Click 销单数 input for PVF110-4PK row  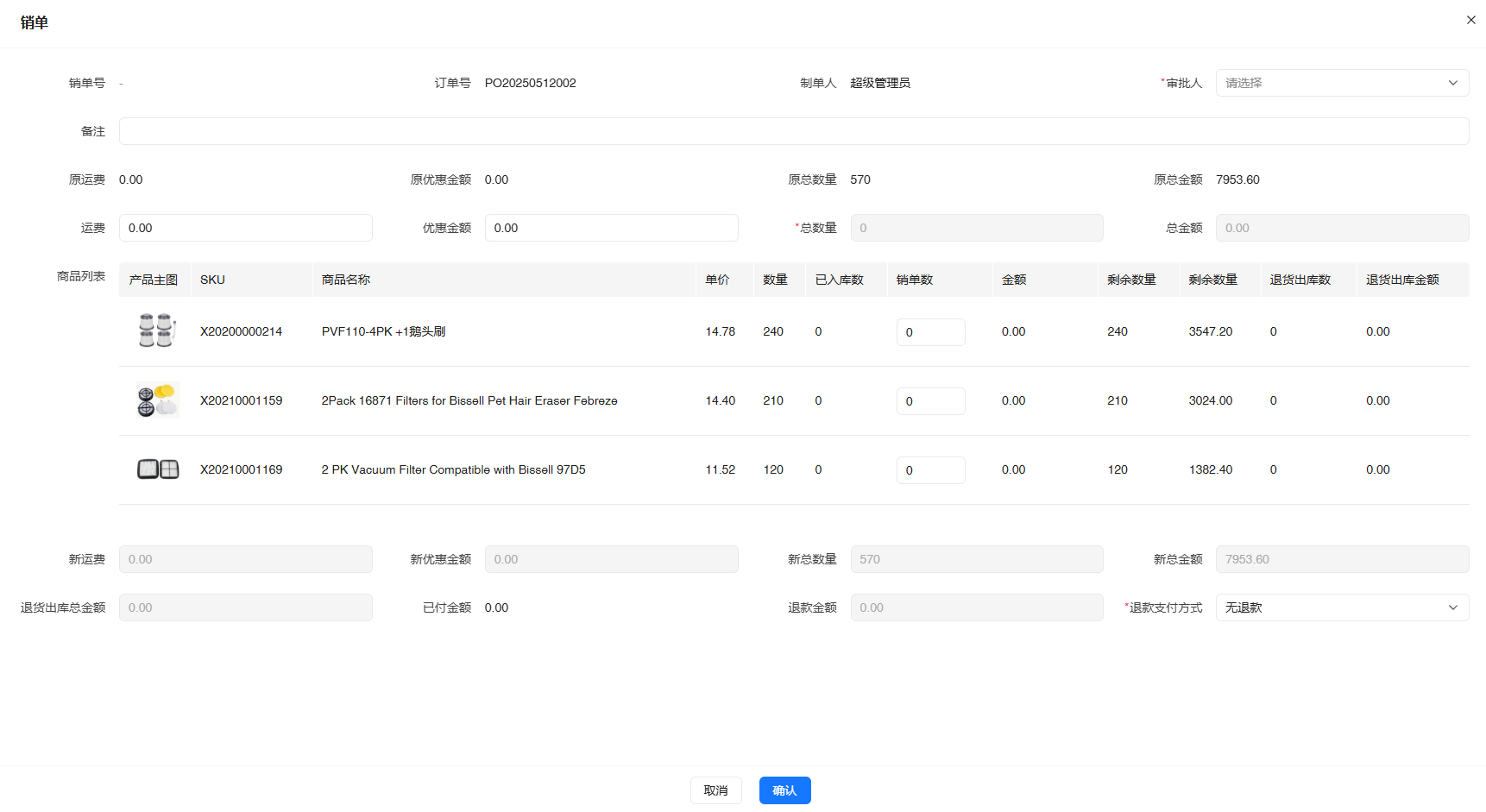[x=930, y=332]
